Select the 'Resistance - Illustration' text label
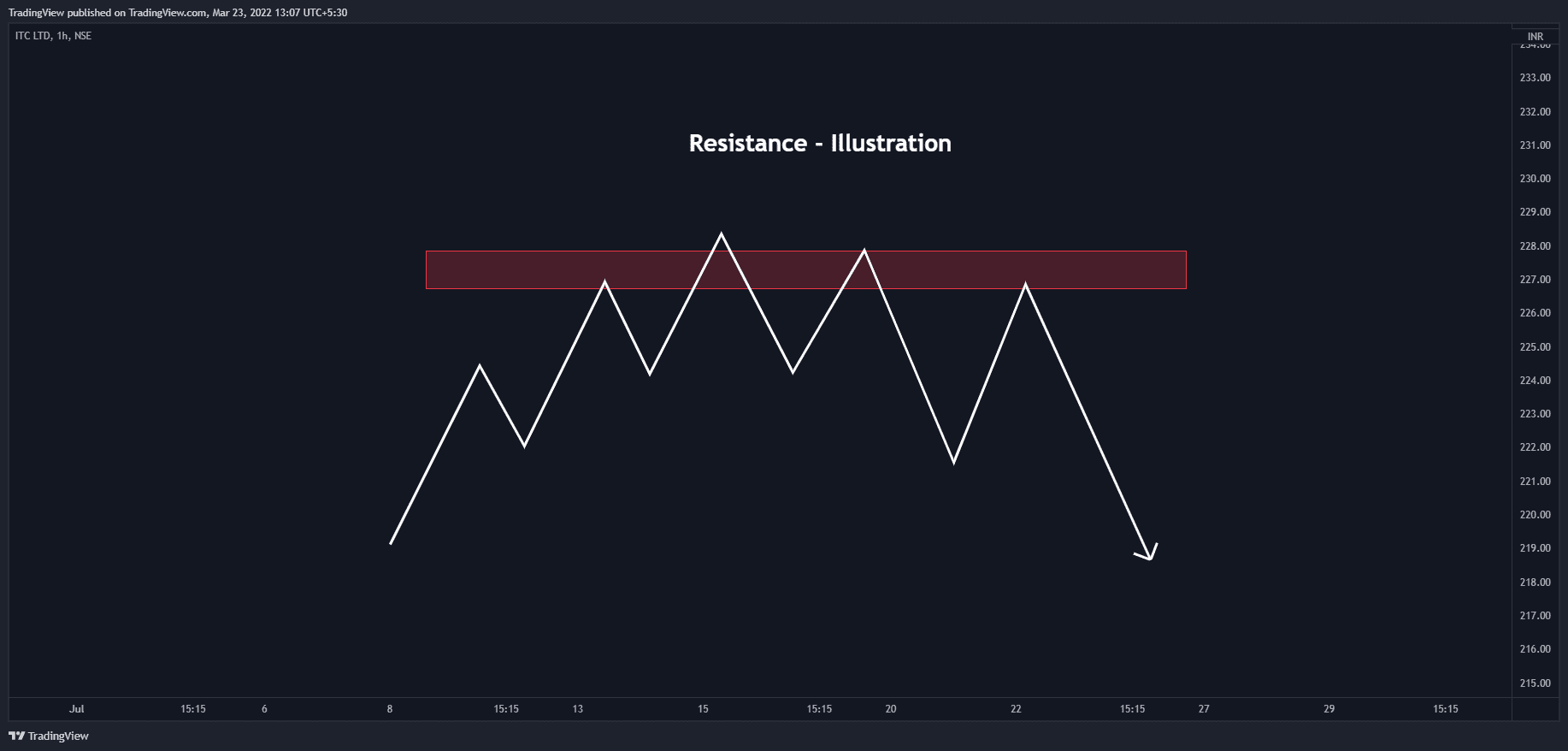This screenshot has height=751, width=1568. [x=820, y=143]
